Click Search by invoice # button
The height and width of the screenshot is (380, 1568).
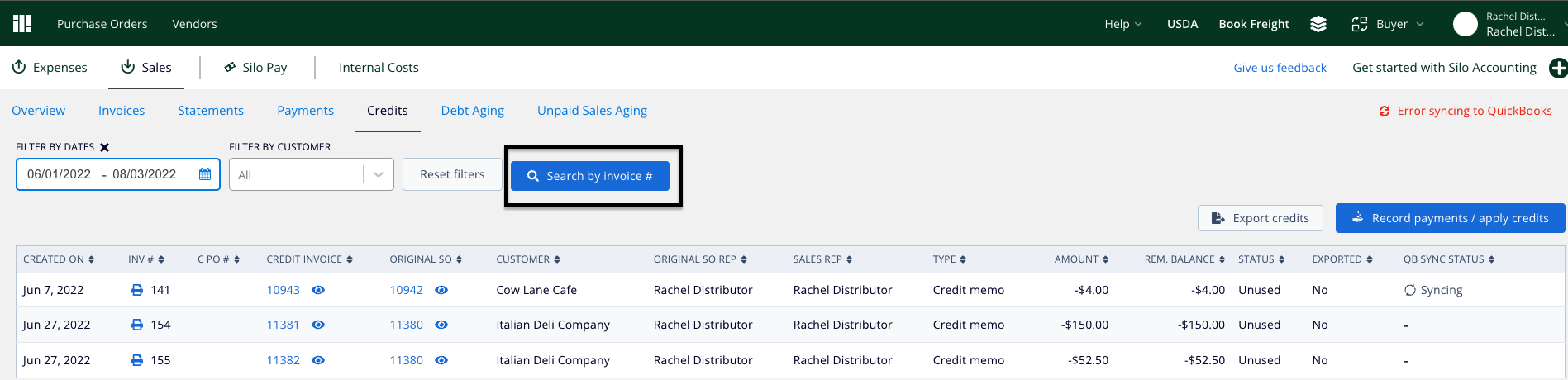point(590,176)
